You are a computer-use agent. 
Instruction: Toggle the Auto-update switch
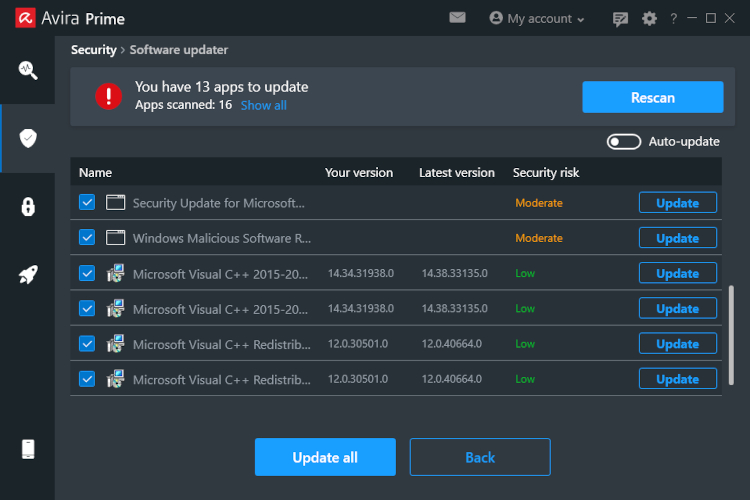pyautogui.click(x=624, y=141)
